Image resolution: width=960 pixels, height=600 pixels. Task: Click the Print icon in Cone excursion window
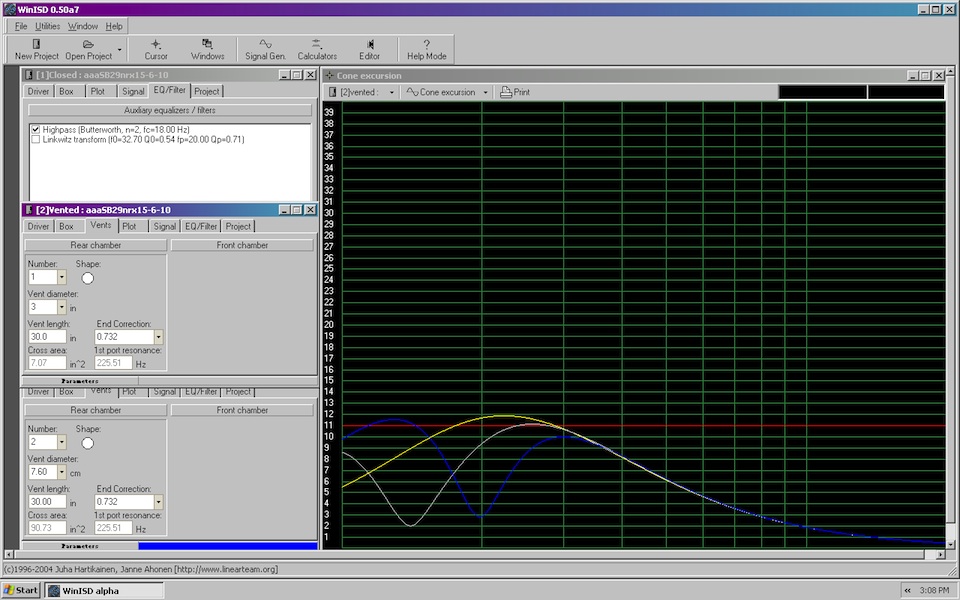(x=506, y=92)
